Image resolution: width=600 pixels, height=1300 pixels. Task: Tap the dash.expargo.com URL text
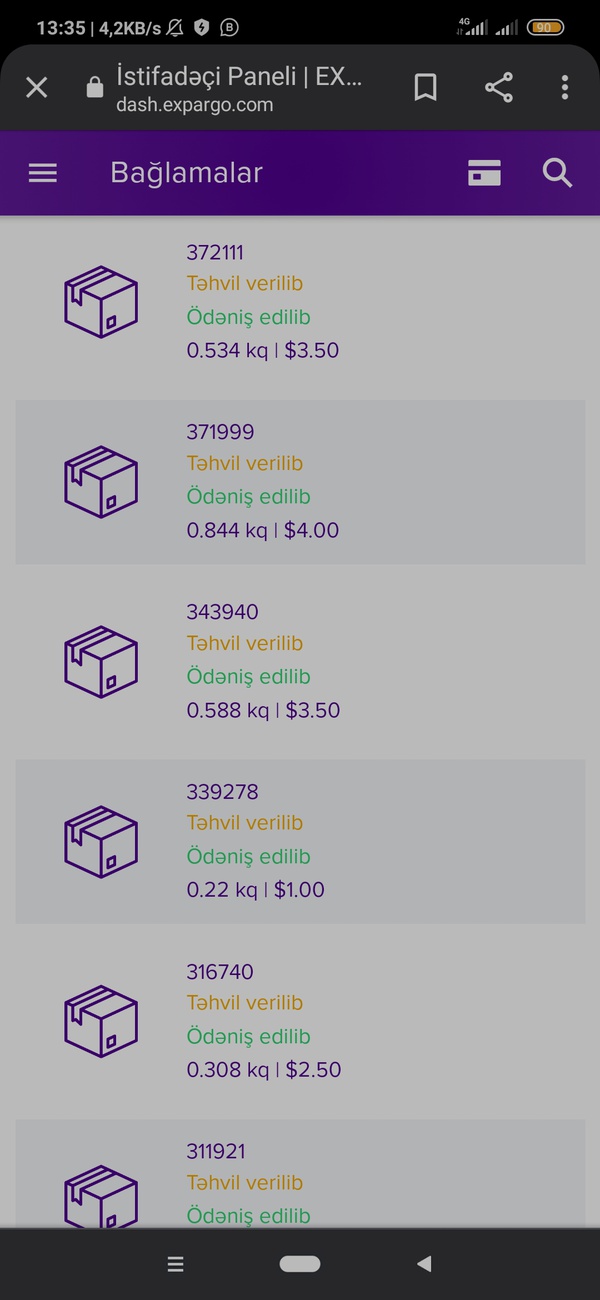(x=194, y=104)
